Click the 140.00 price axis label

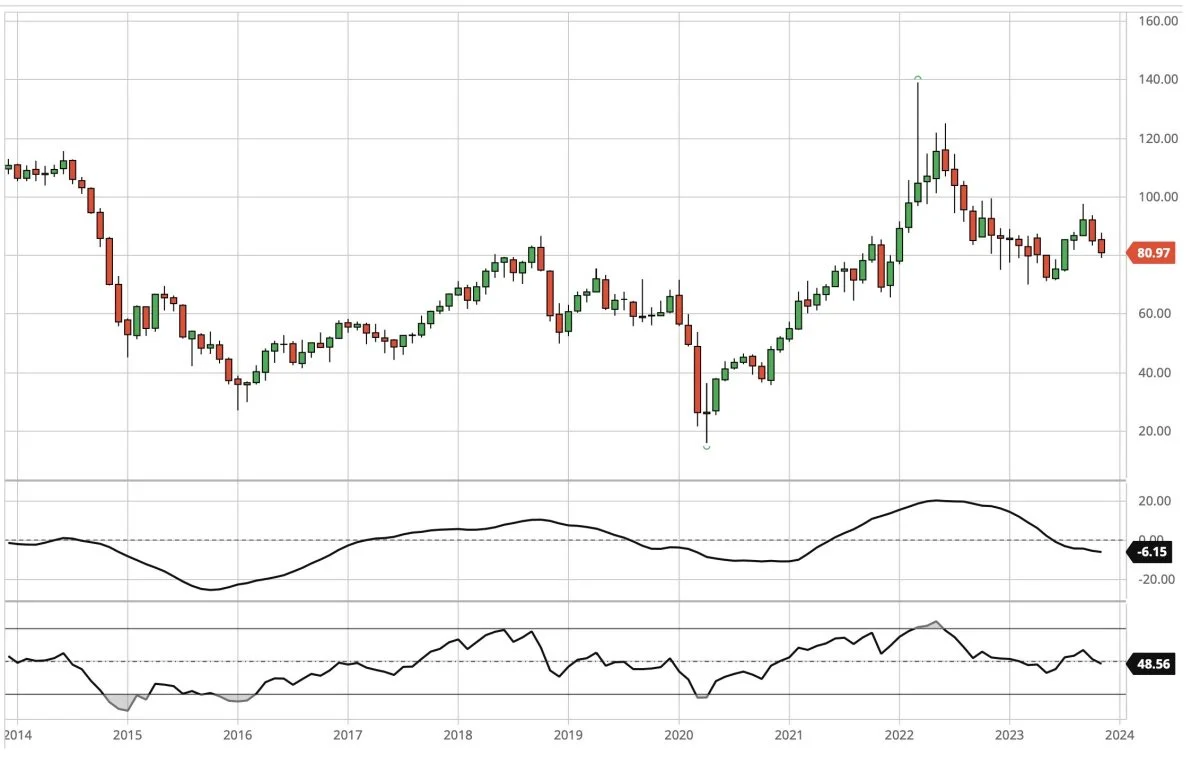pos(1156,80)
